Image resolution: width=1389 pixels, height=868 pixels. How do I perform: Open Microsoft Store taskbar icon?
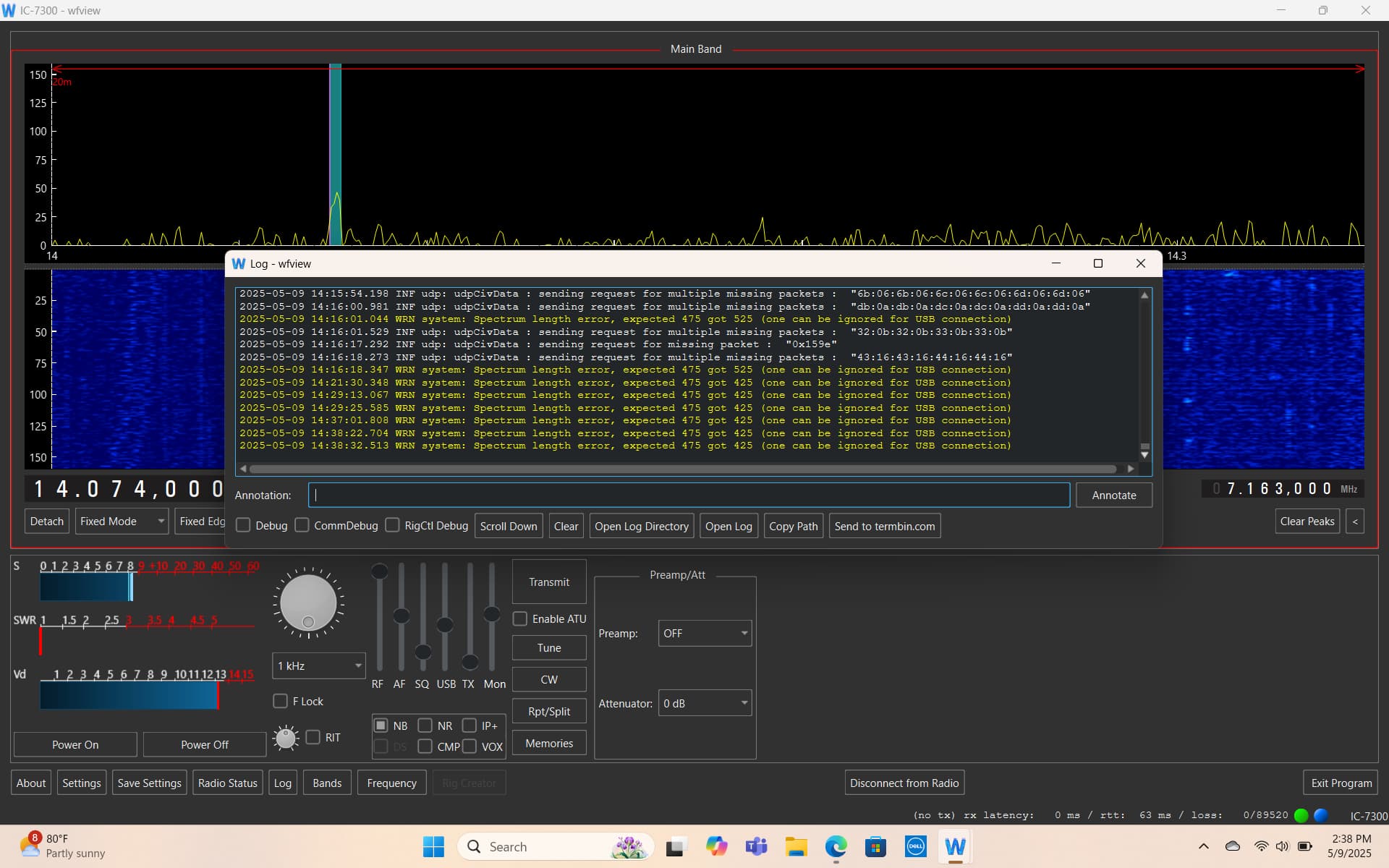click(875, 846)
